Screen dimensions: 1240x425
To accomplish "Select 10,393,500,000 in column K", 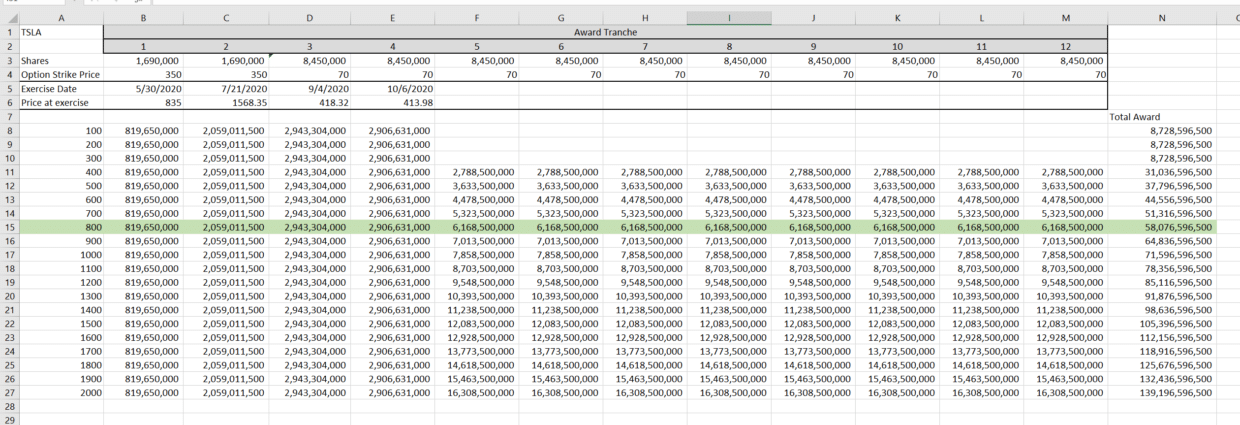I will 896,297.
